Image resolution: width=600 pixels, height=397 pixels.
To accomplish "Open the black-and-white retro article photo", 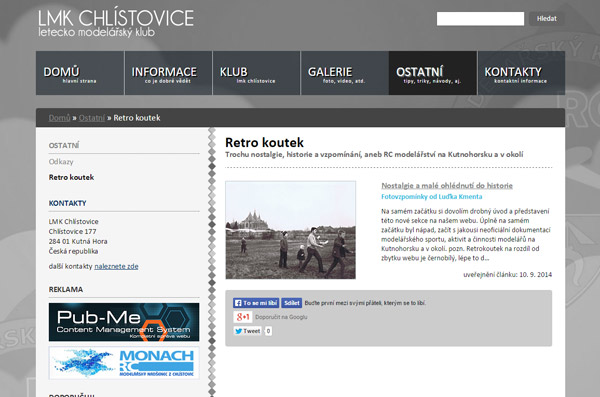I will [x=290, y=230].
